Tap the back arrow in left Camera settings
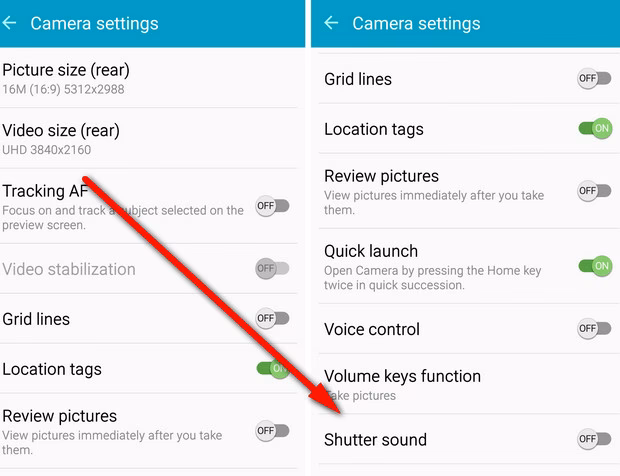Screen dimensions: 620x476 tap(9, 23)
